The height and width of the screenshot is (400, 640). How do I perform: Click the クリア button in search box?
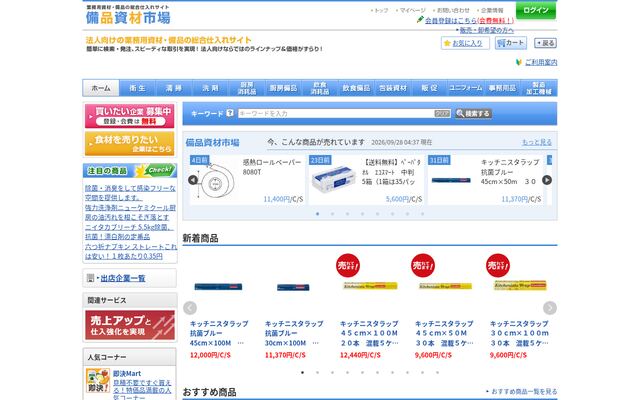tap(442, 113)
